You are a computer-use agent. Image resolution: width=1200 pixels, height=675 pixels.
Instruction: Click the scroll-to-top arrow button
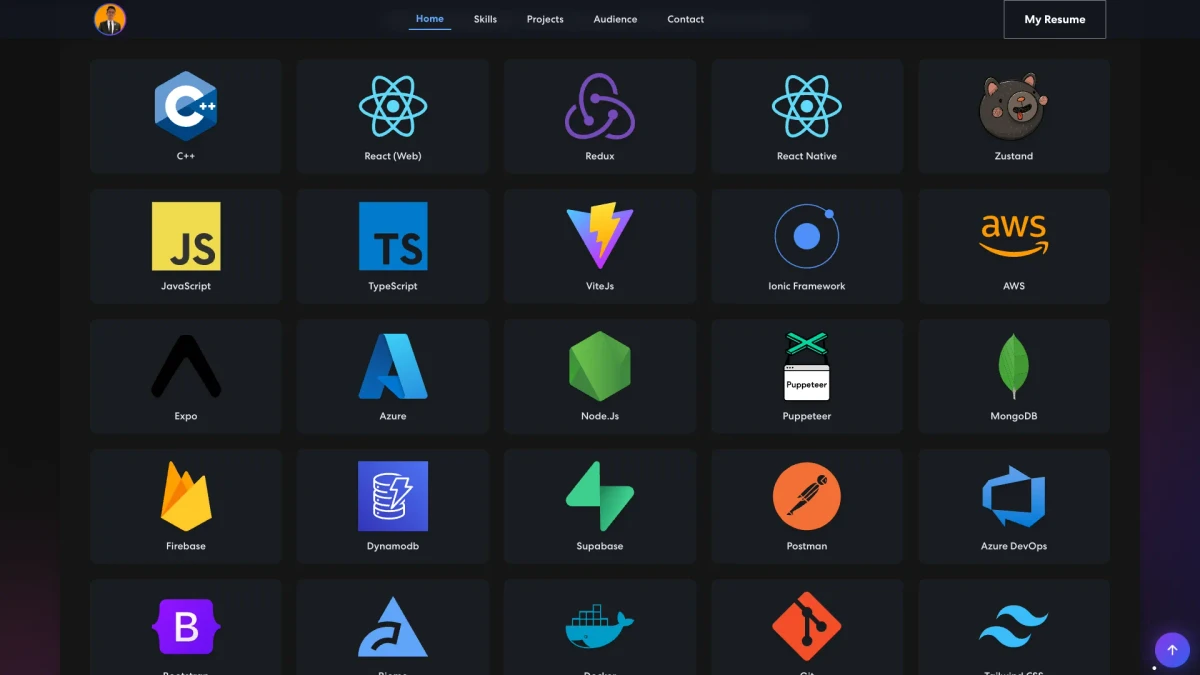click(x=1172, y=650)
